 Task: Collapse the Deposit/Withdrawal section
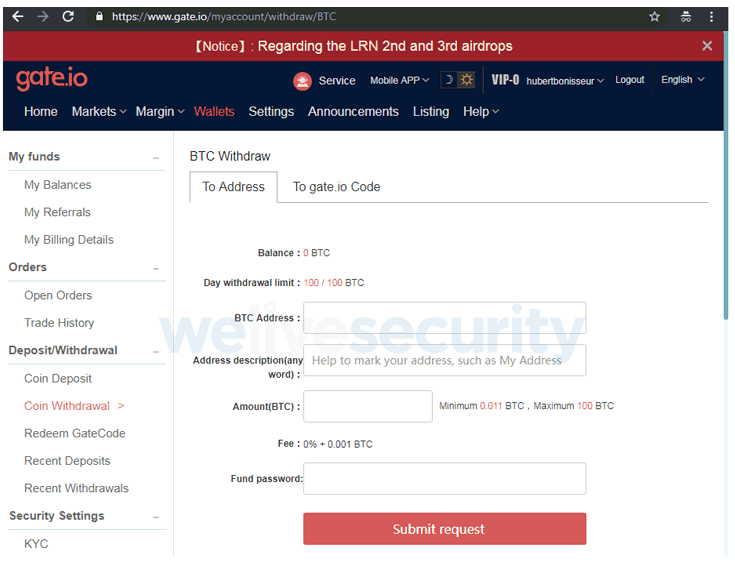(156, 352)
